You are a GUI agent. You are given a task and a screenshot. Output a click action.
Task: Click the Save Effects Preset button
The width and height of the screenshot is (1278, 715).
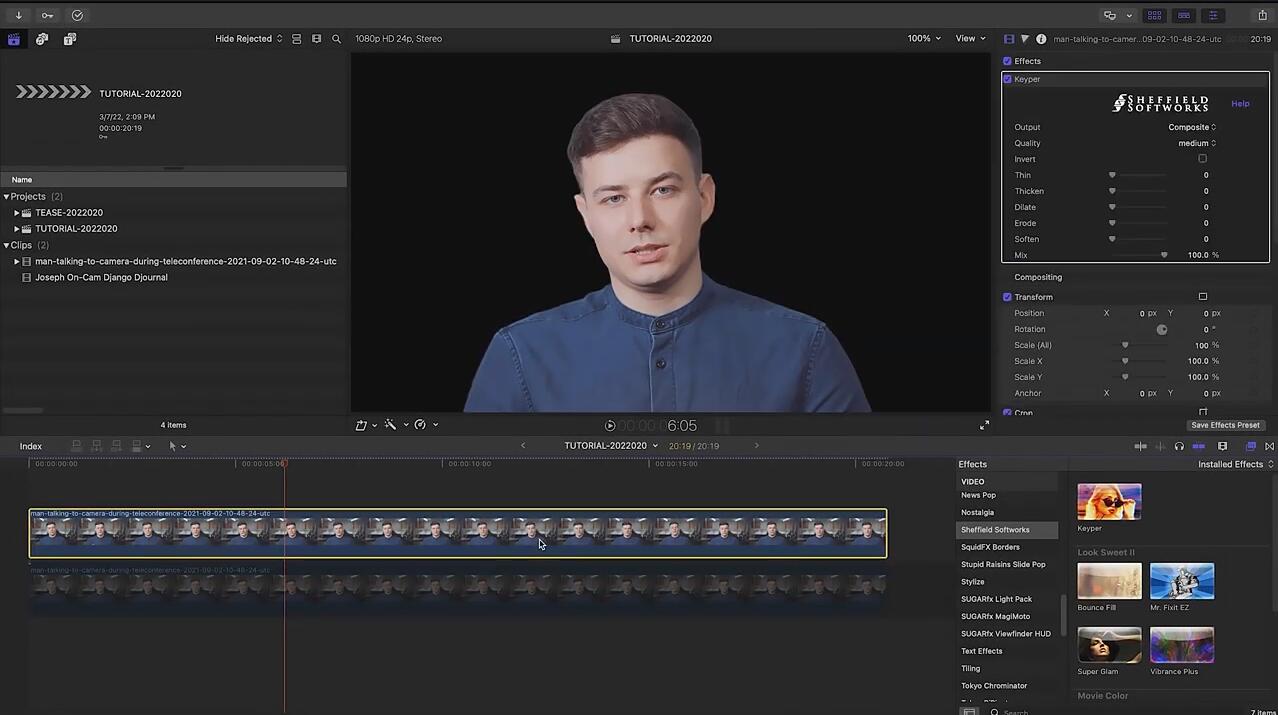(x=1225, y=425)
